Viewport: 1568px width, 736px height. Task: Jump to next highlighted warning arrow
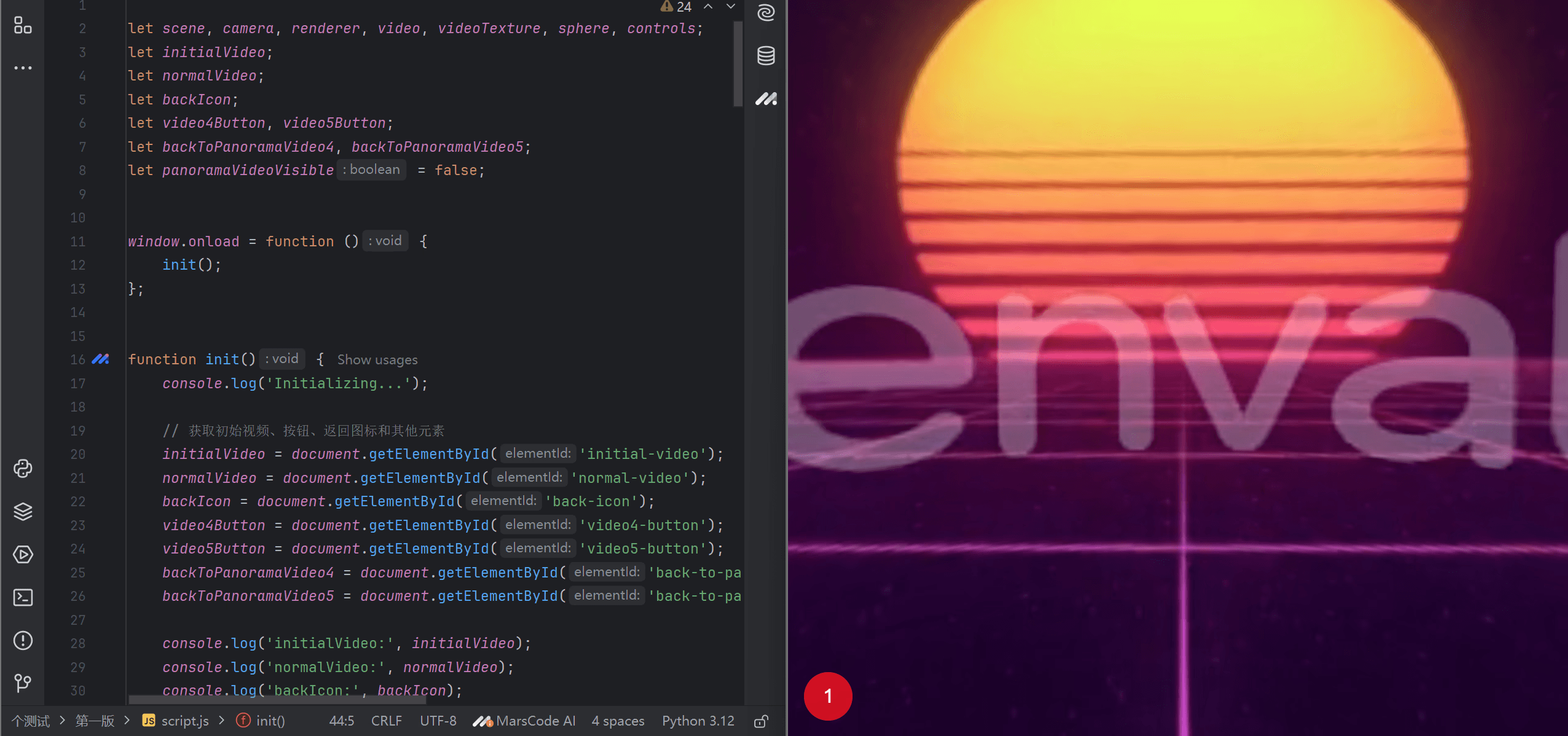731,7
